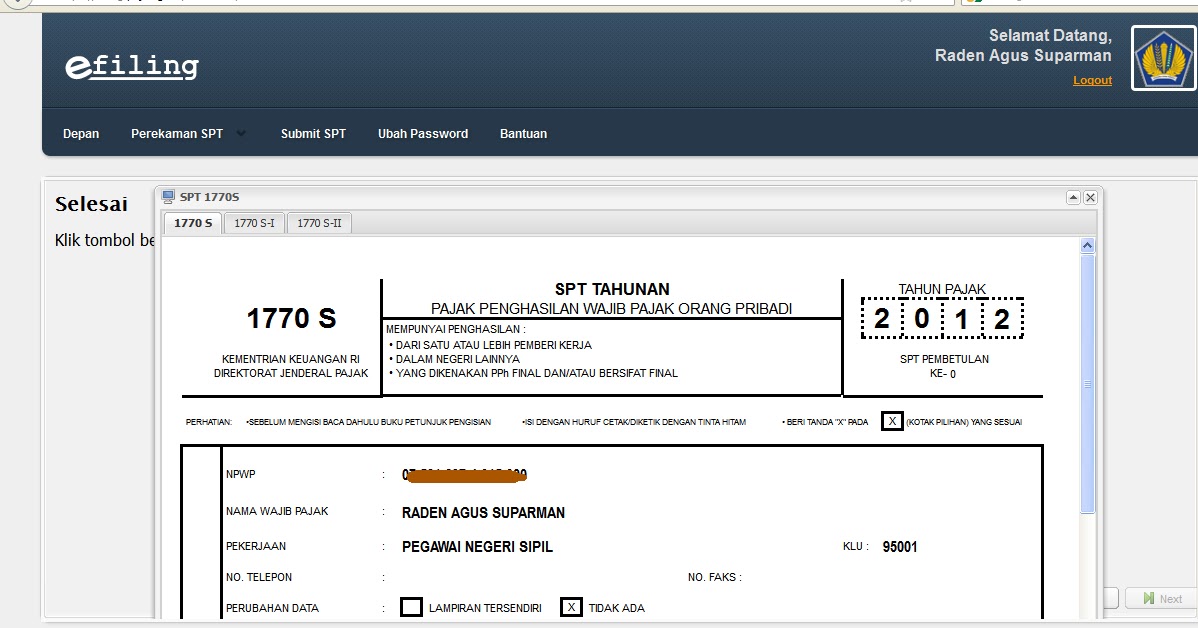Click the KLU value 95001
Image resolution: width=1198 pixels, height=628 pixels.
tap(900, 547)
